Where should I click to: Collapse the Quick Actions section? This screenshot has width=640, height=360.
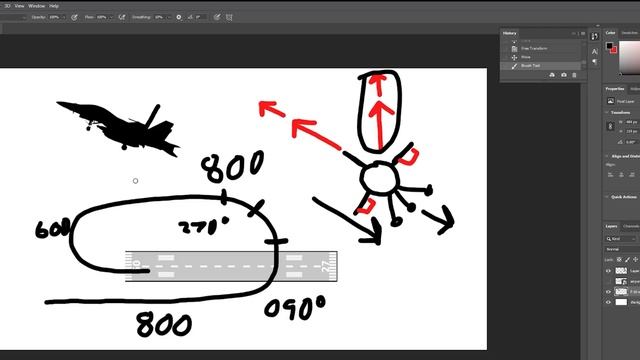pyautogui.click(x=607, y=197)
